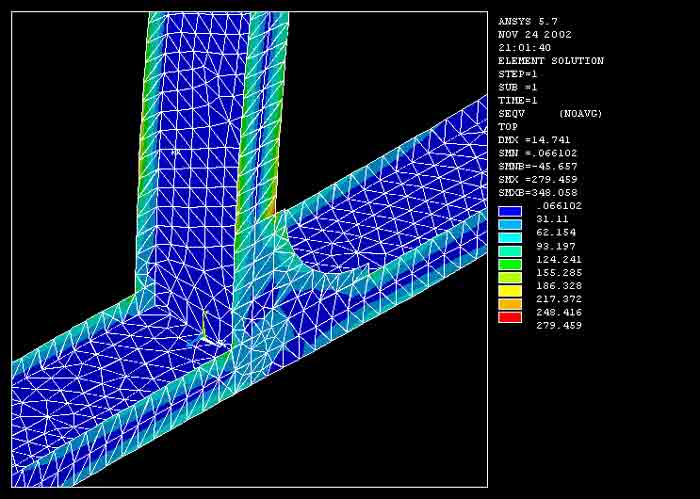Click the yellow legend swatch at 186.328
The height and width of the screenshot is (499, 700).
click(510, 291)
